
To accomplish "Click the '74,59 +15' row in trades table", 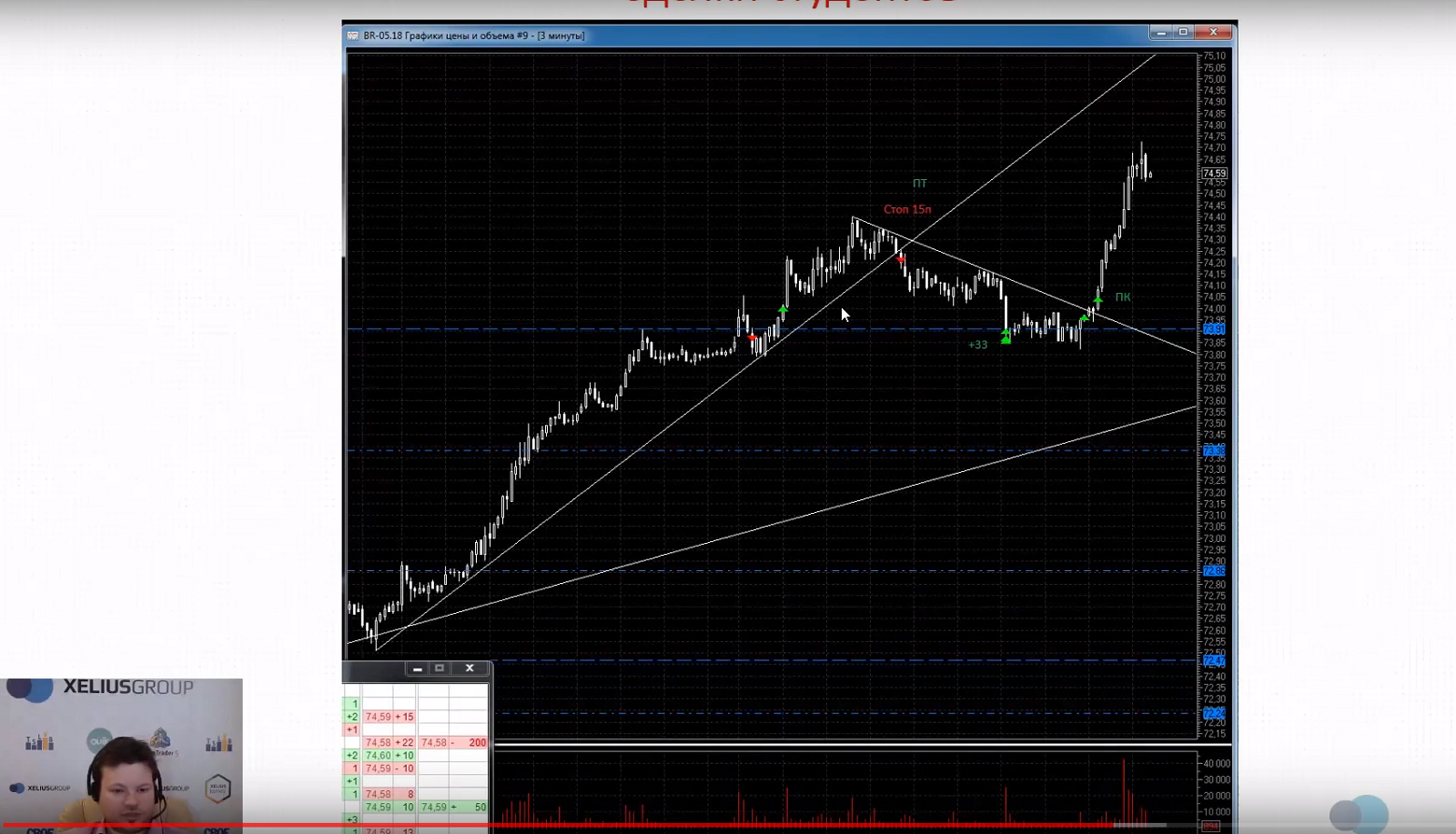I will pyautogui.click(x=389, y=717).
